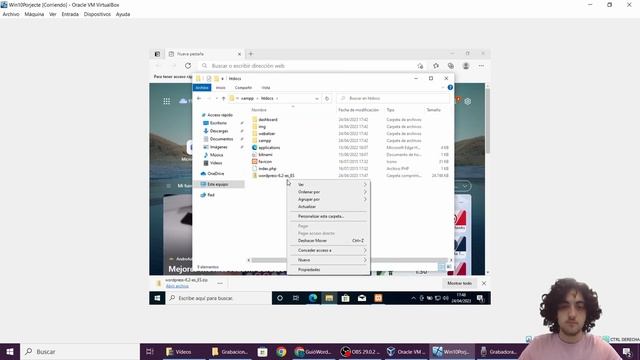Switch to the Inicio ribbon tab
Screen dimensions: 640x360
coord(220,88)
